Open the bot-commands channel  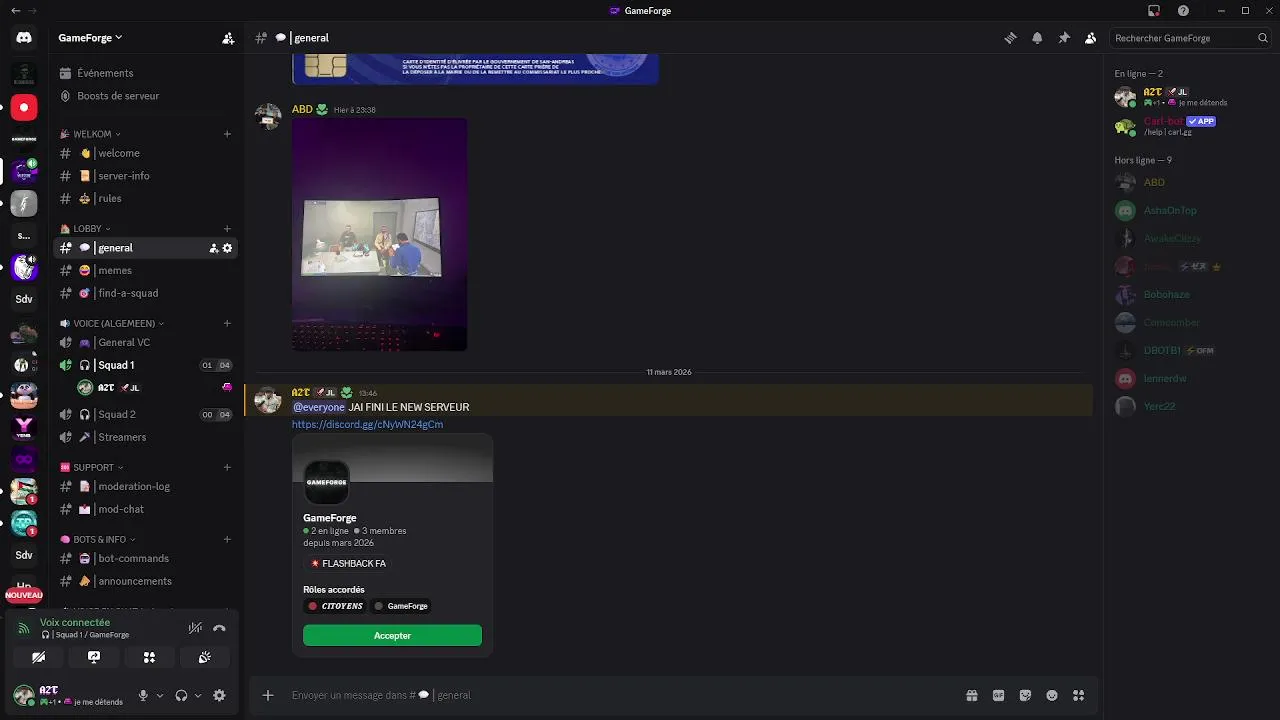[146, 559]
